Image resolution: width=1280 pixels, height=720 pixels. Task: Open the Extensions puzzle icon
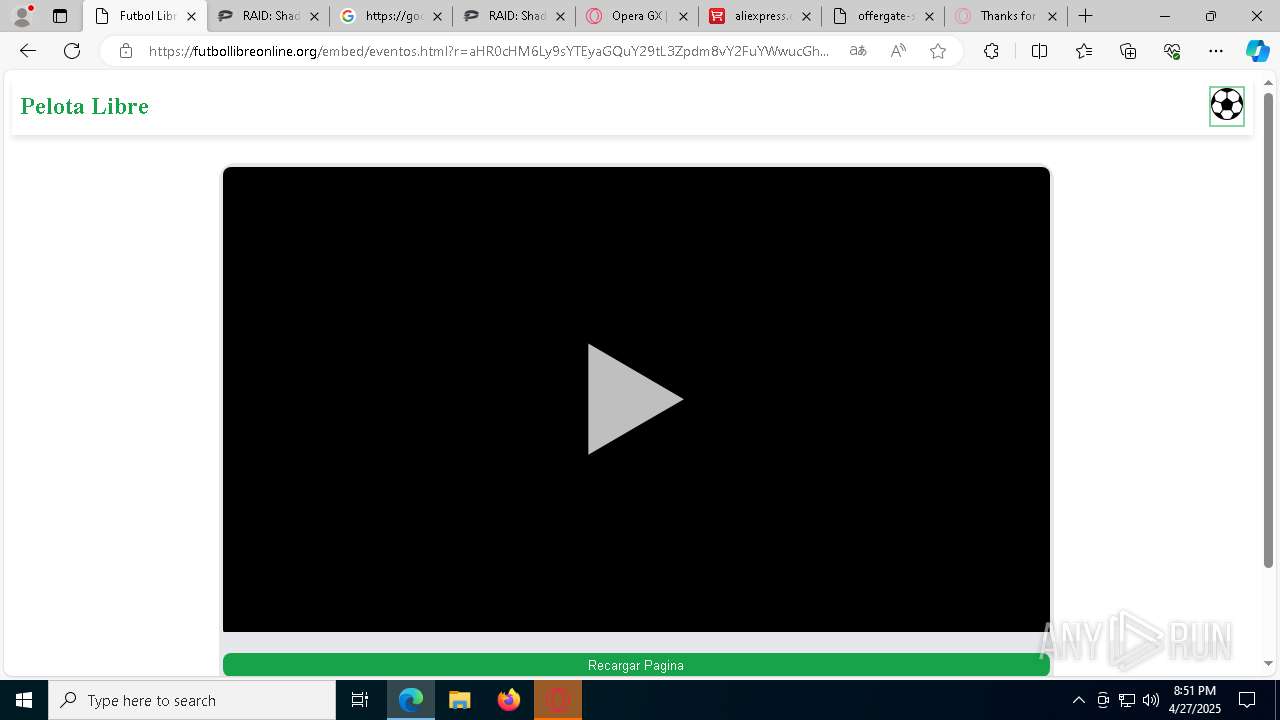click(991, 51)
